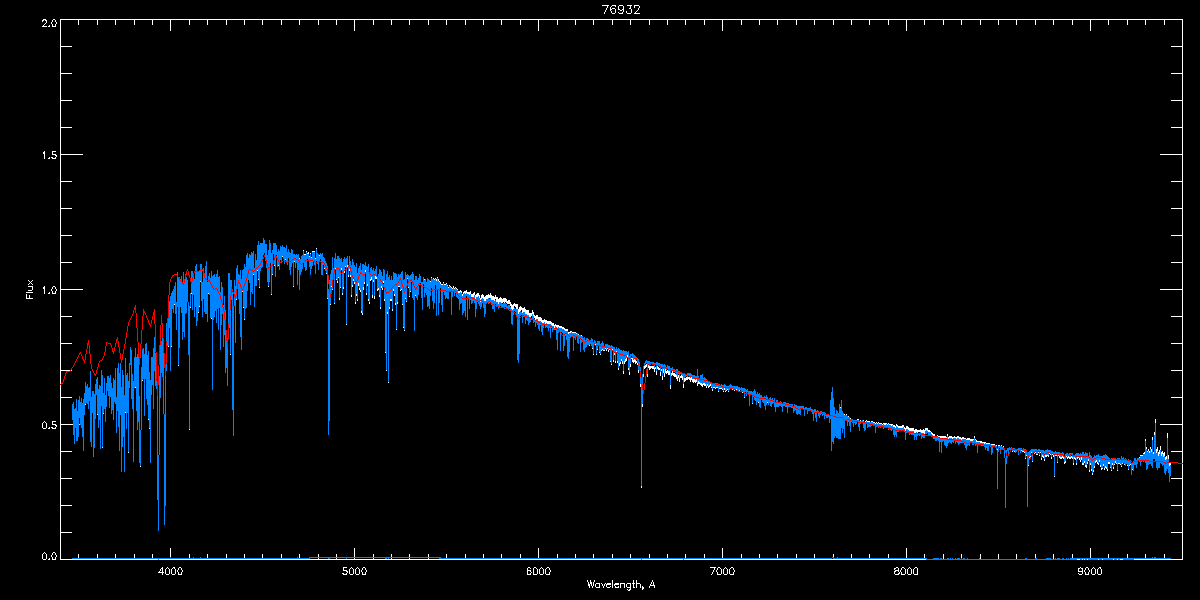The height and width of the screenshot is (600, 1200).
Task: Click the 8000 wavelength tick label
Action: [x=906, y=572]
